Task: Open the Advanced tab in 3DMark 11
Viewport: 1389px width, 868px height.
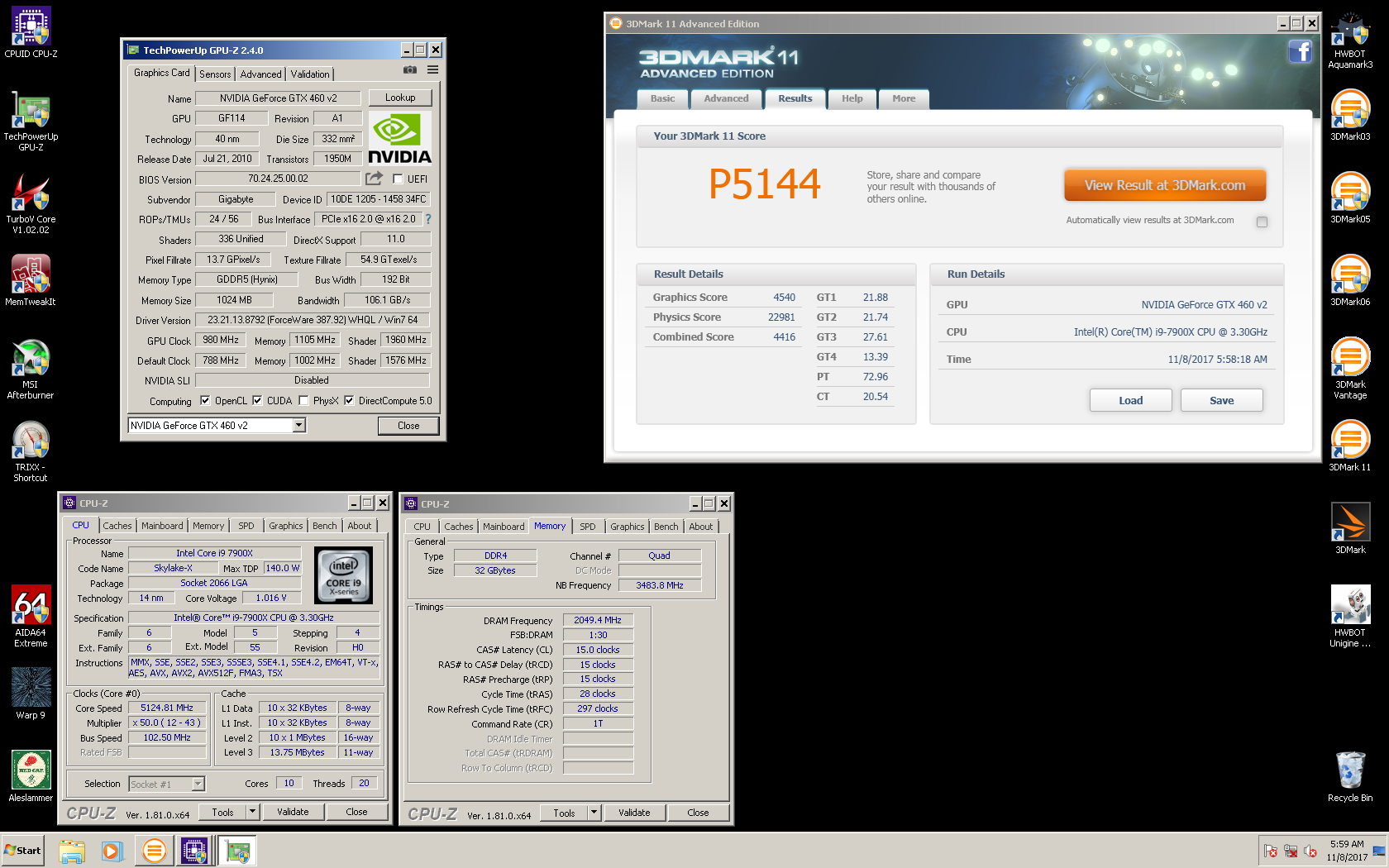Action: point(726,98)
